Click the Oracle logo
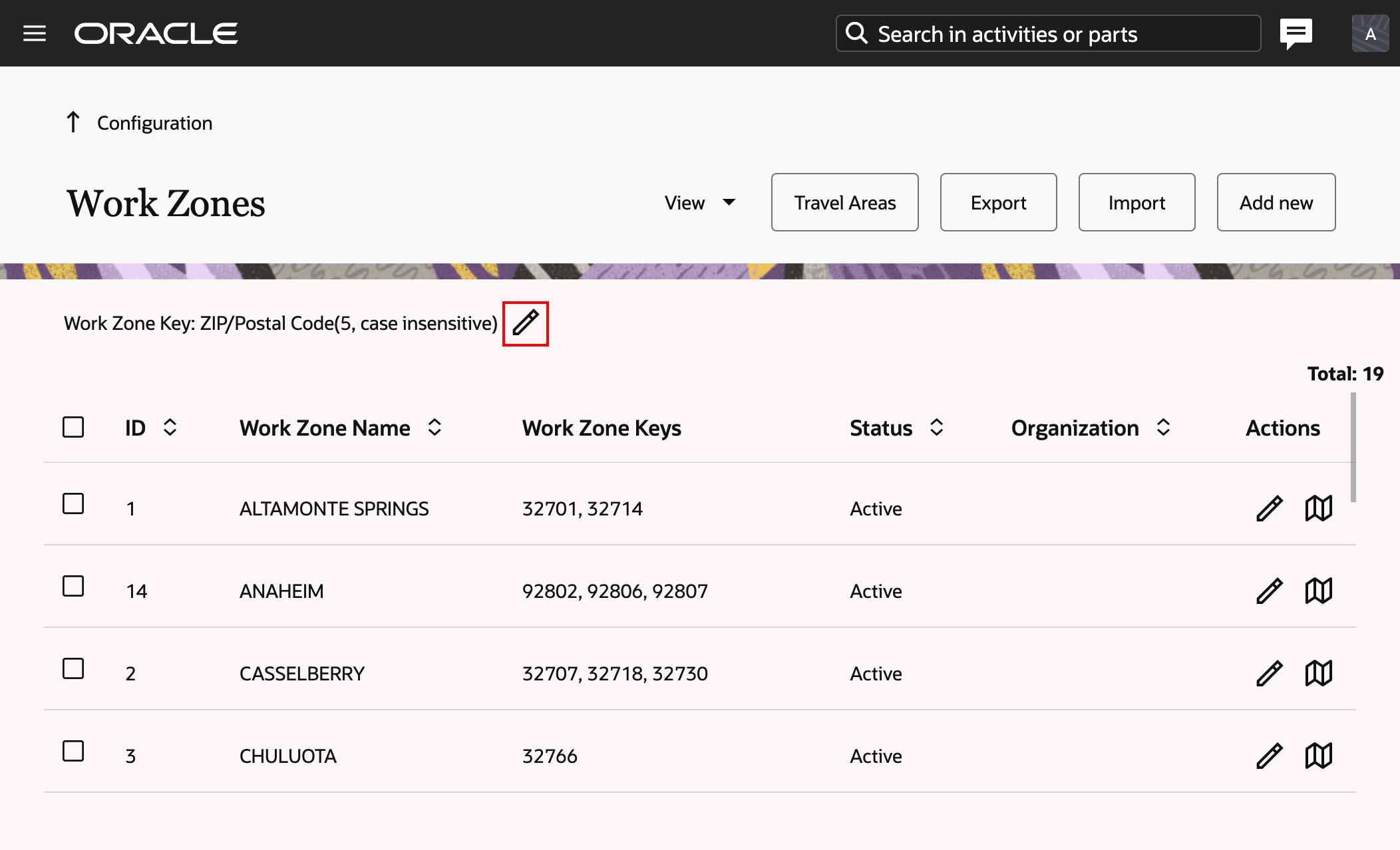 (156, 33)
